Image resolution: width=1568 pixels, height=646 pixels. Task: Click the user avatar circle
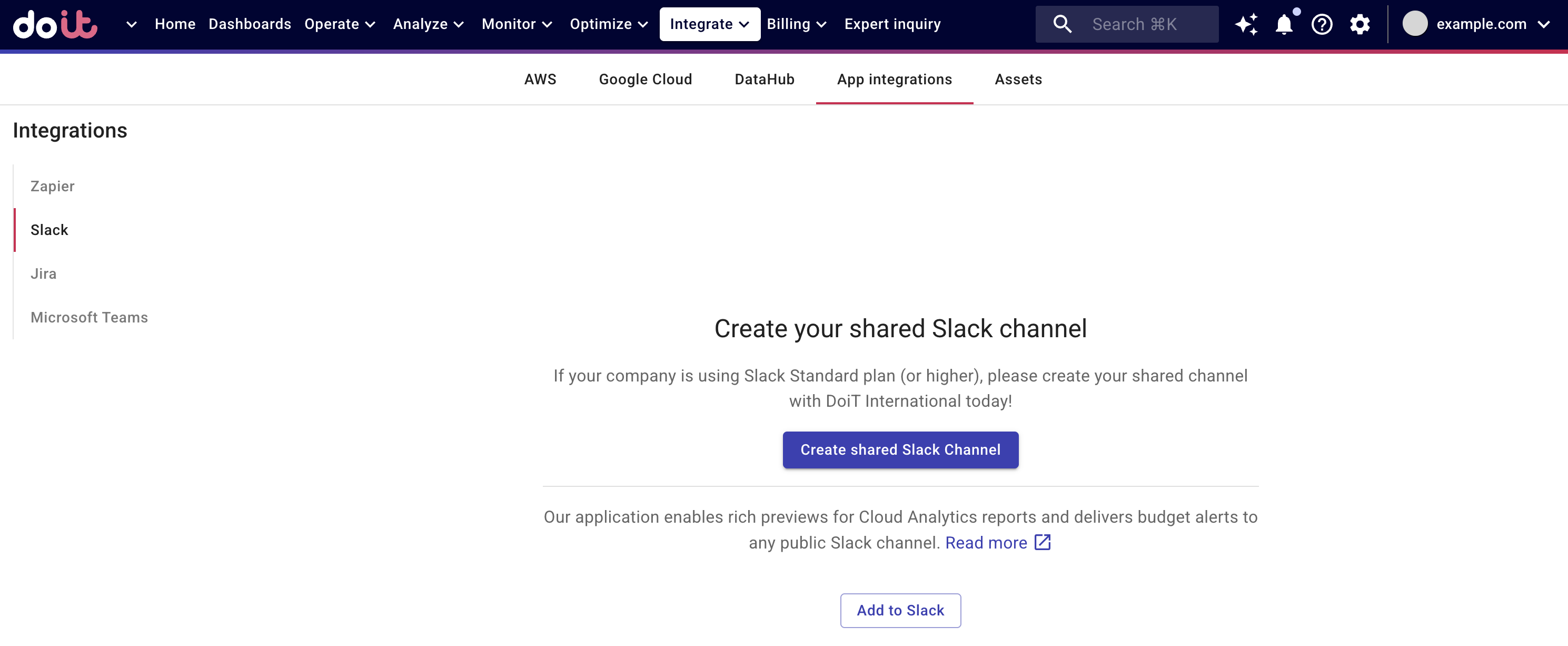click(x=1416, y=24)
